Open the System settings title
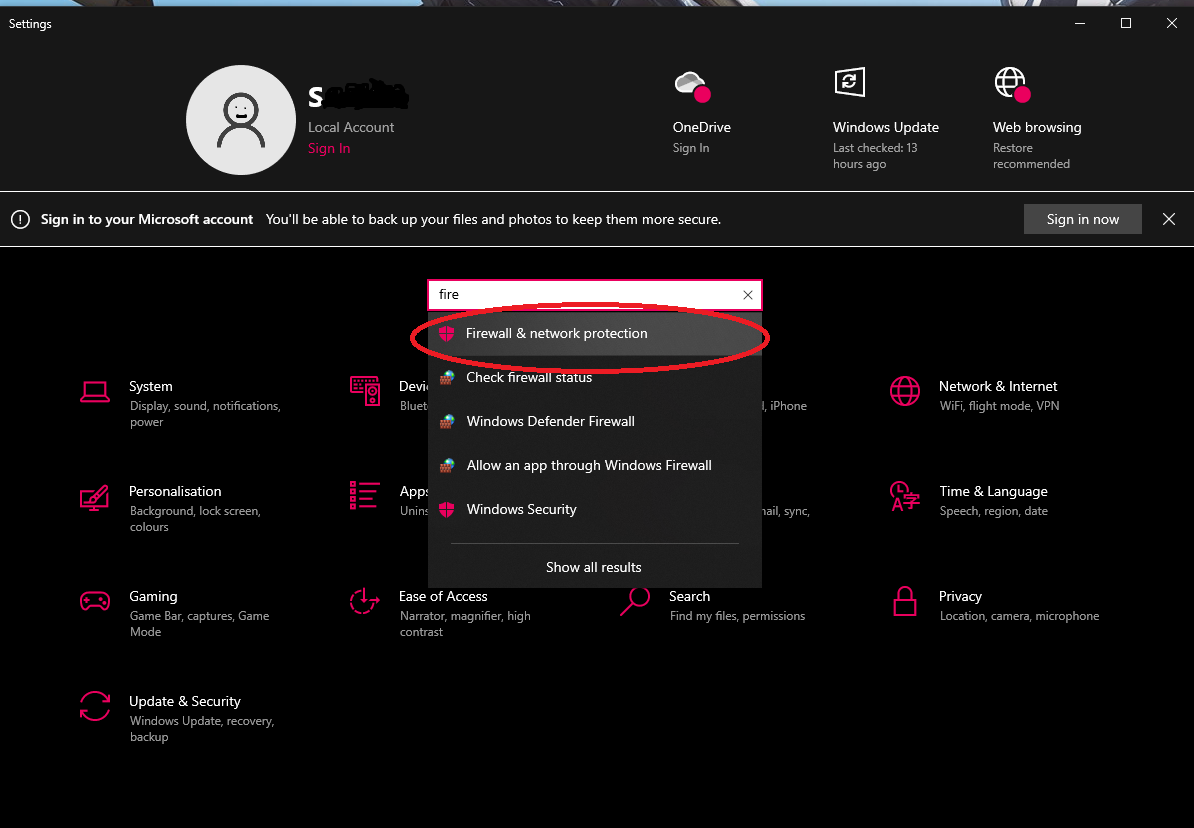Image resolution: width=1194 pixels, height=828 pixels. pyautogui.click(x=151, y=386)
